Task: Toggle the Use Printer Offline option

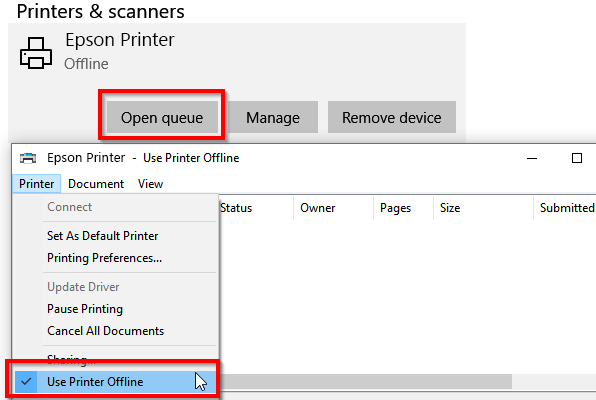Action: pos(116,382)
